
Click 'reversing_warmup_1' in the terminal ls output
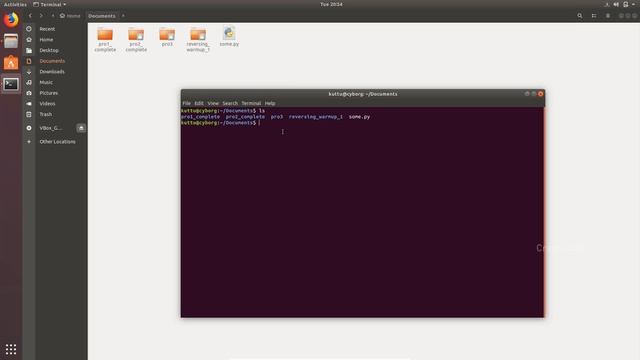316,117
